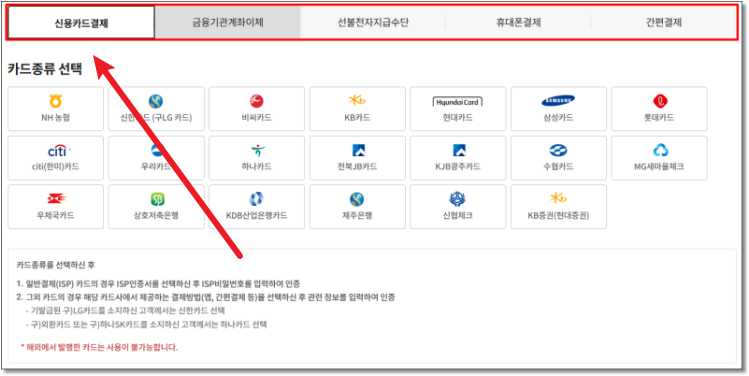Open the 선불전자지급수단 tab
Screen dimensions: 749x376
[x=373, y=22]
